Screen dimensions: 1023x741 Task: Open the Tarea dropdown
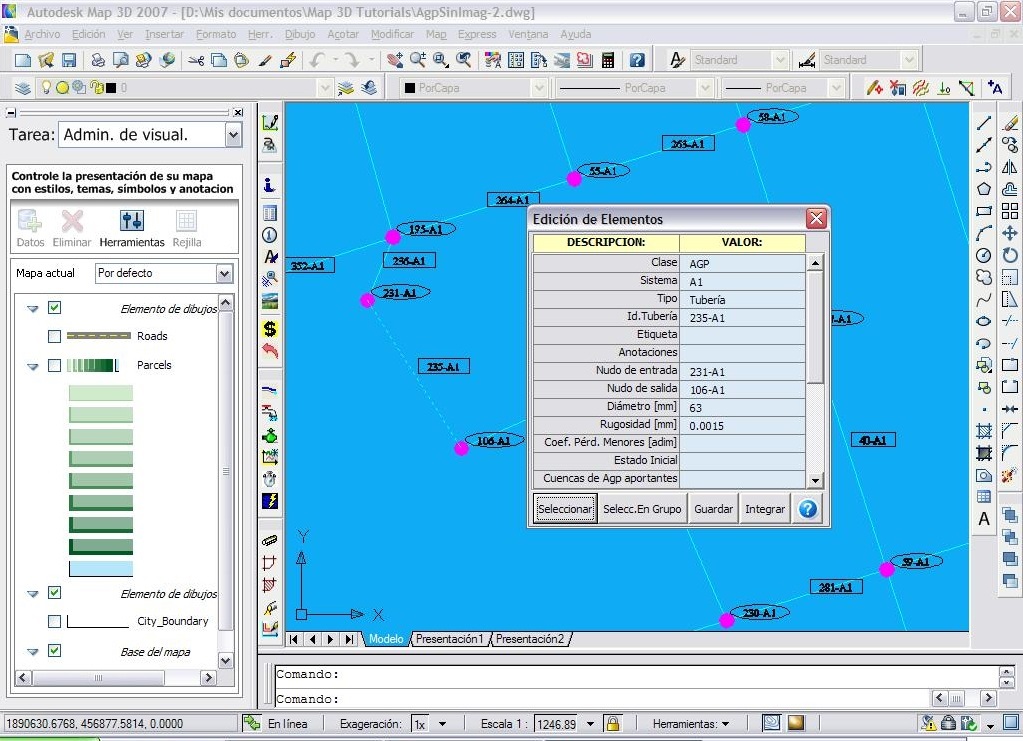point(233,134)
